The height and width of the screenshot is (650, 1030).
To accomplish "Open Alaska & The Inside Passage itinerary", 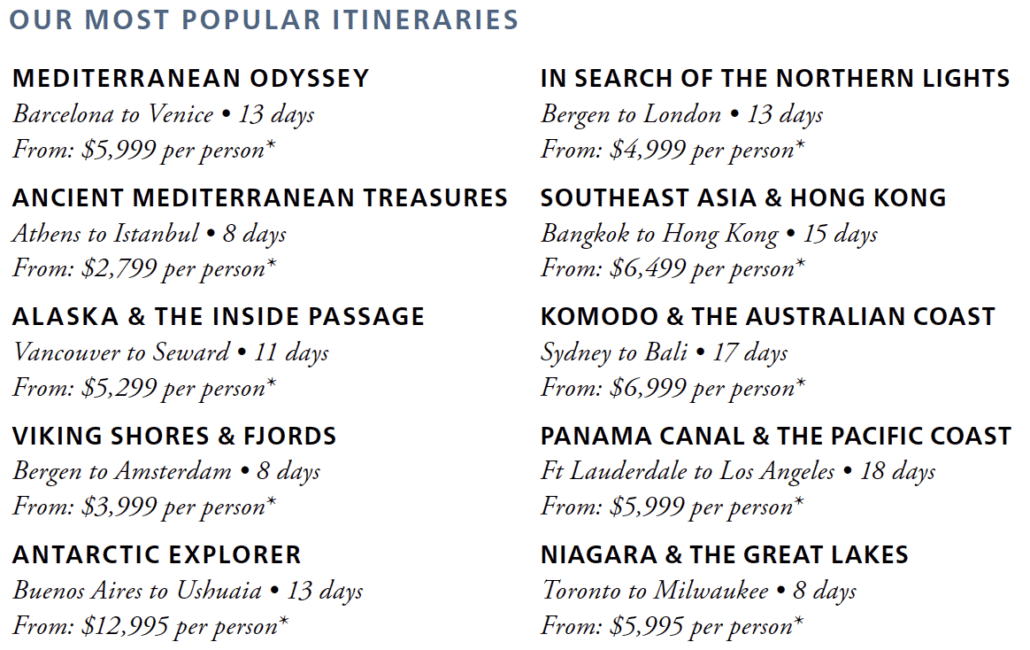I will click(x=219, y=317).
